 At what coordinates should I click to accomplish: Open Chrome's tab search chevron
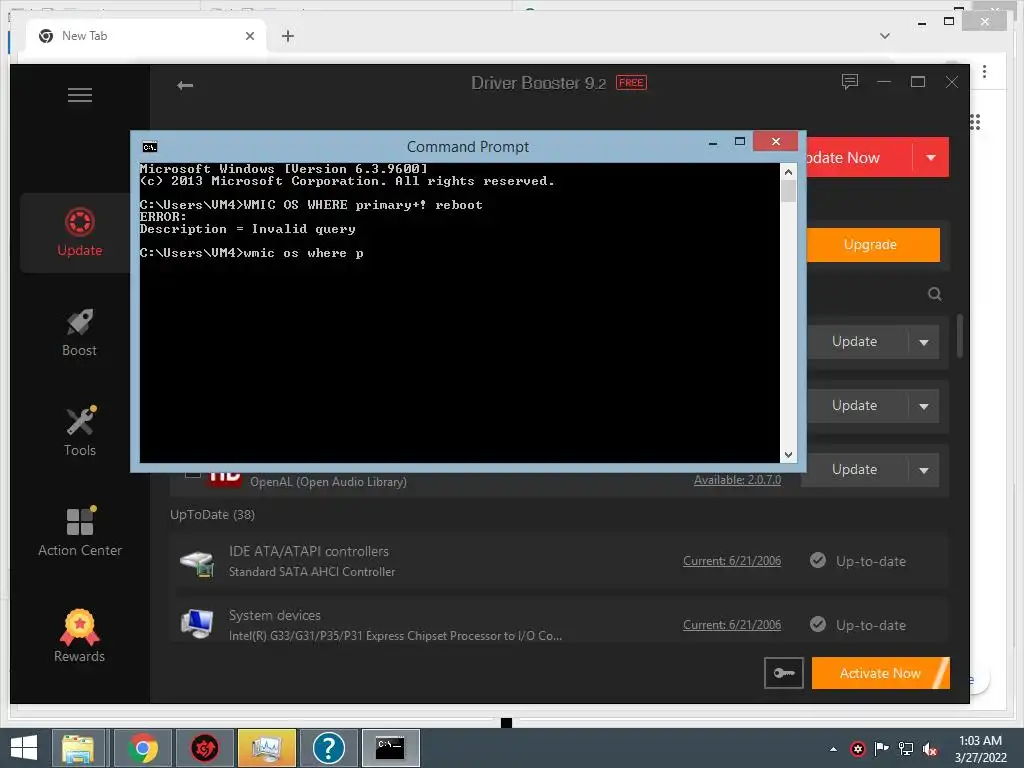pos(885,36)
